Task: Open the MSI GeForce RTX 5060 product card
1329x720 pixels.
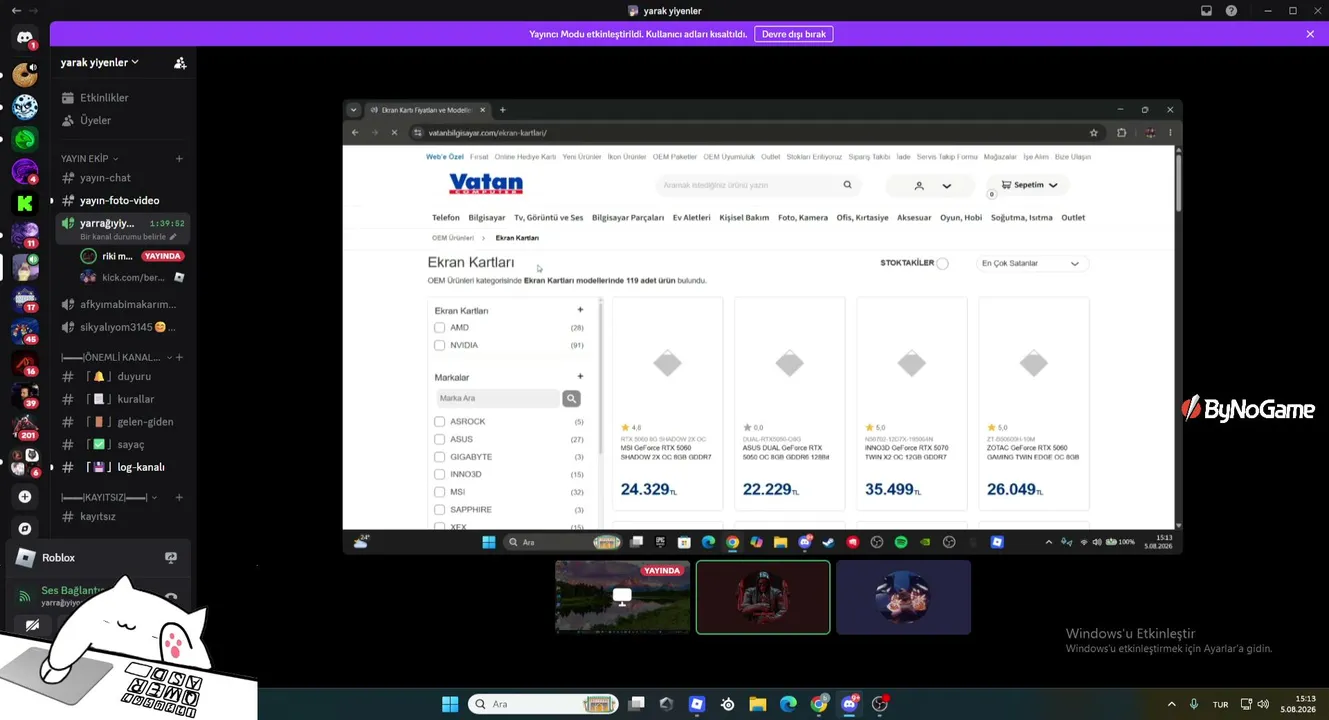Action: pos(667,403)
